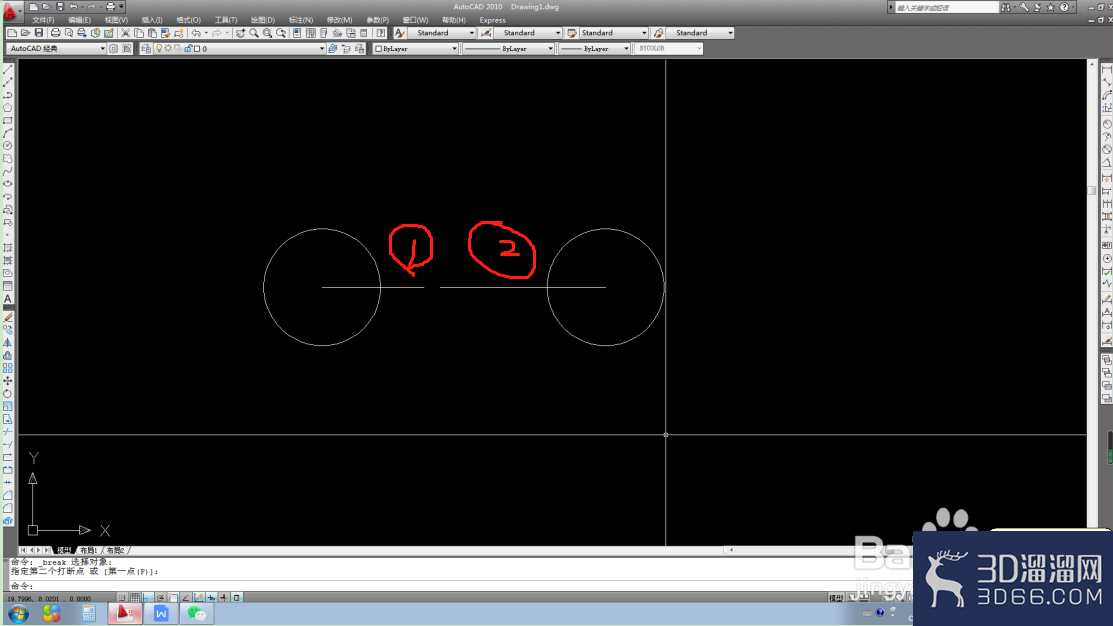Image resolution: width=1113 pixels, height=626 pixels.
Task: Click the Save icon in the standard toolbar
Action: [x=39, y=33]
